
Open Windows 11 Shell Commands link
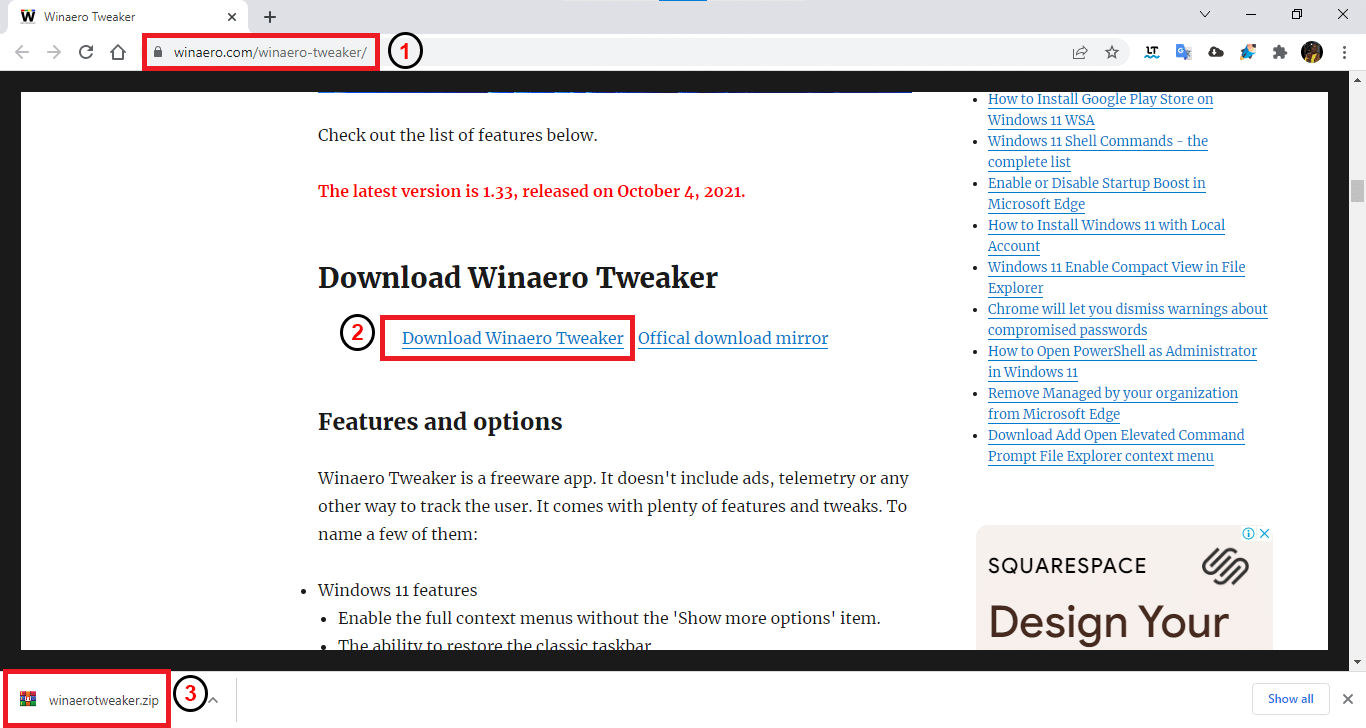(x=1098, y=151)
